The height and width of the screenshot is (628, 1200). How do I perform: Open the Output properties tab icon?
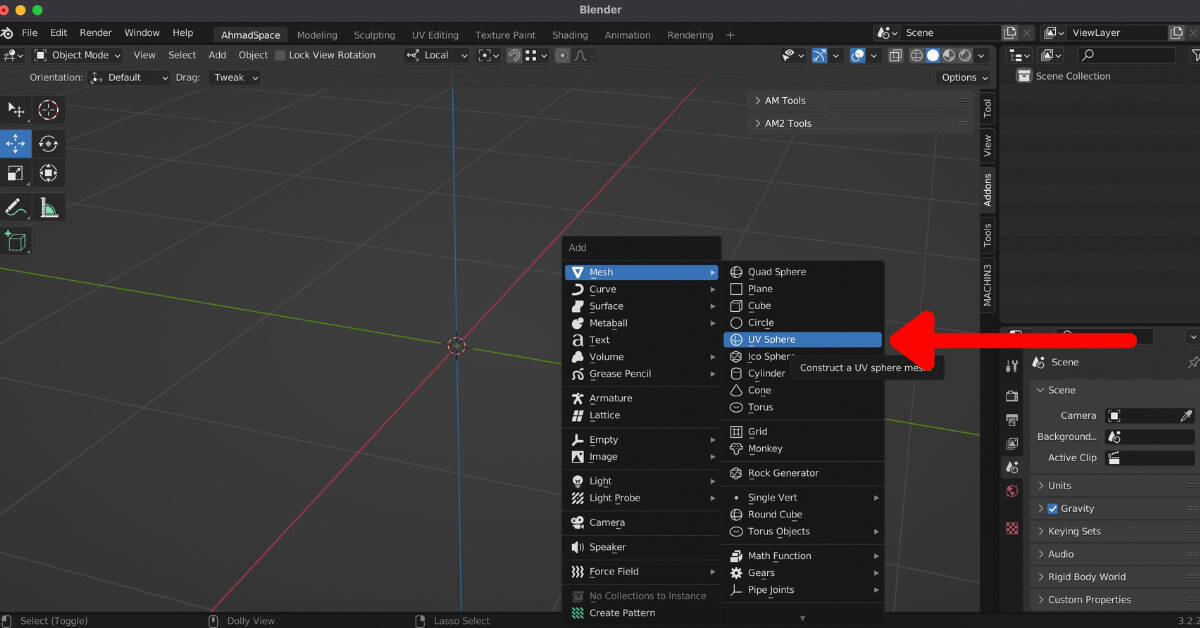[x=1012, y=420]
